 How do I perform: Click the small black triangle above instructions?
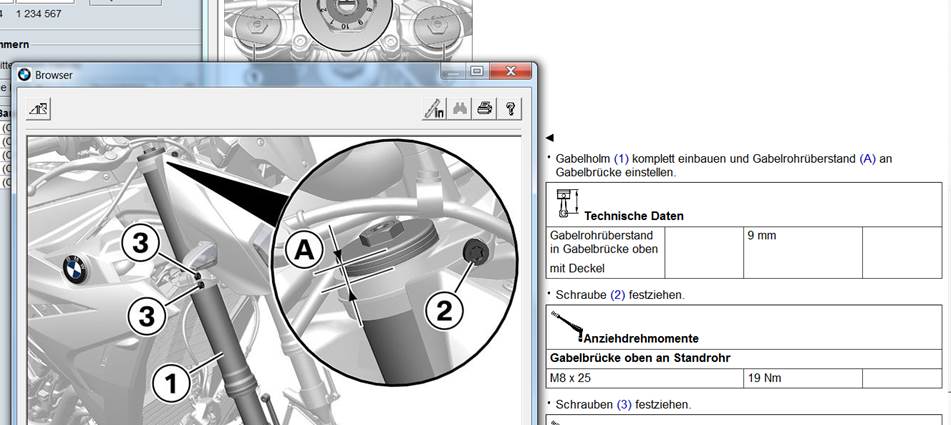[x=549, y=138]
